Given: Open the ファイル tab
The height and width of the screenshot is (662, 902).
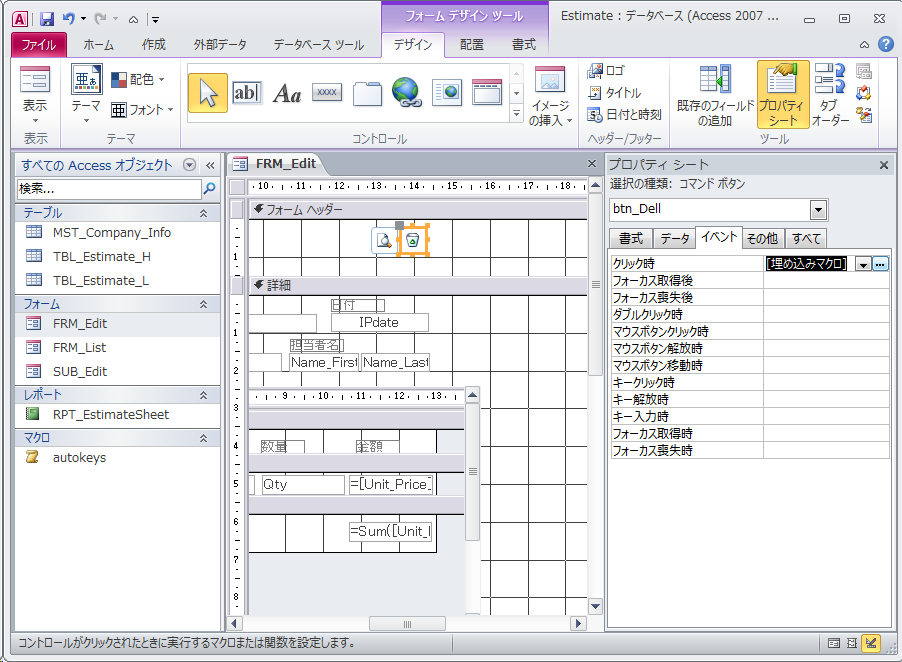Looking at the screenshot, I should coord(39,44).
